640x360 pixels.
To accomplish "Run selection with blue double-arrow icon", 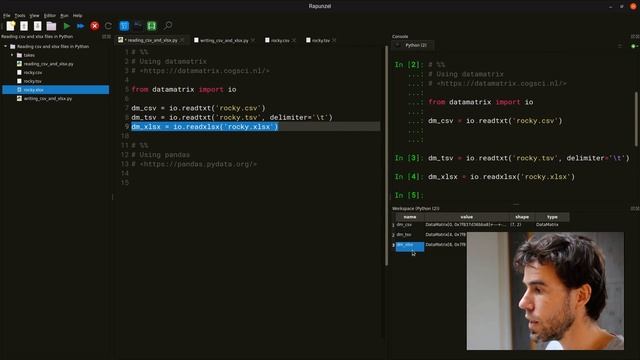I will 80,26.
